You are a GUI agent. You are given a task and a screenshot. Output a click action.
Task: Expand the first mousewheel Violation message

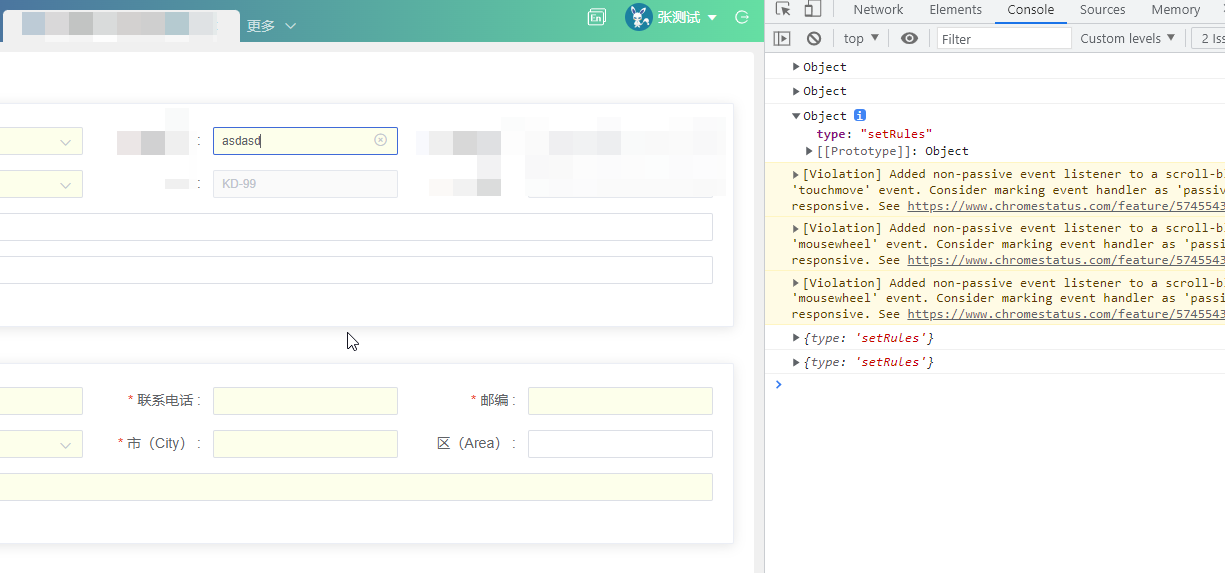tap(796, 228)
